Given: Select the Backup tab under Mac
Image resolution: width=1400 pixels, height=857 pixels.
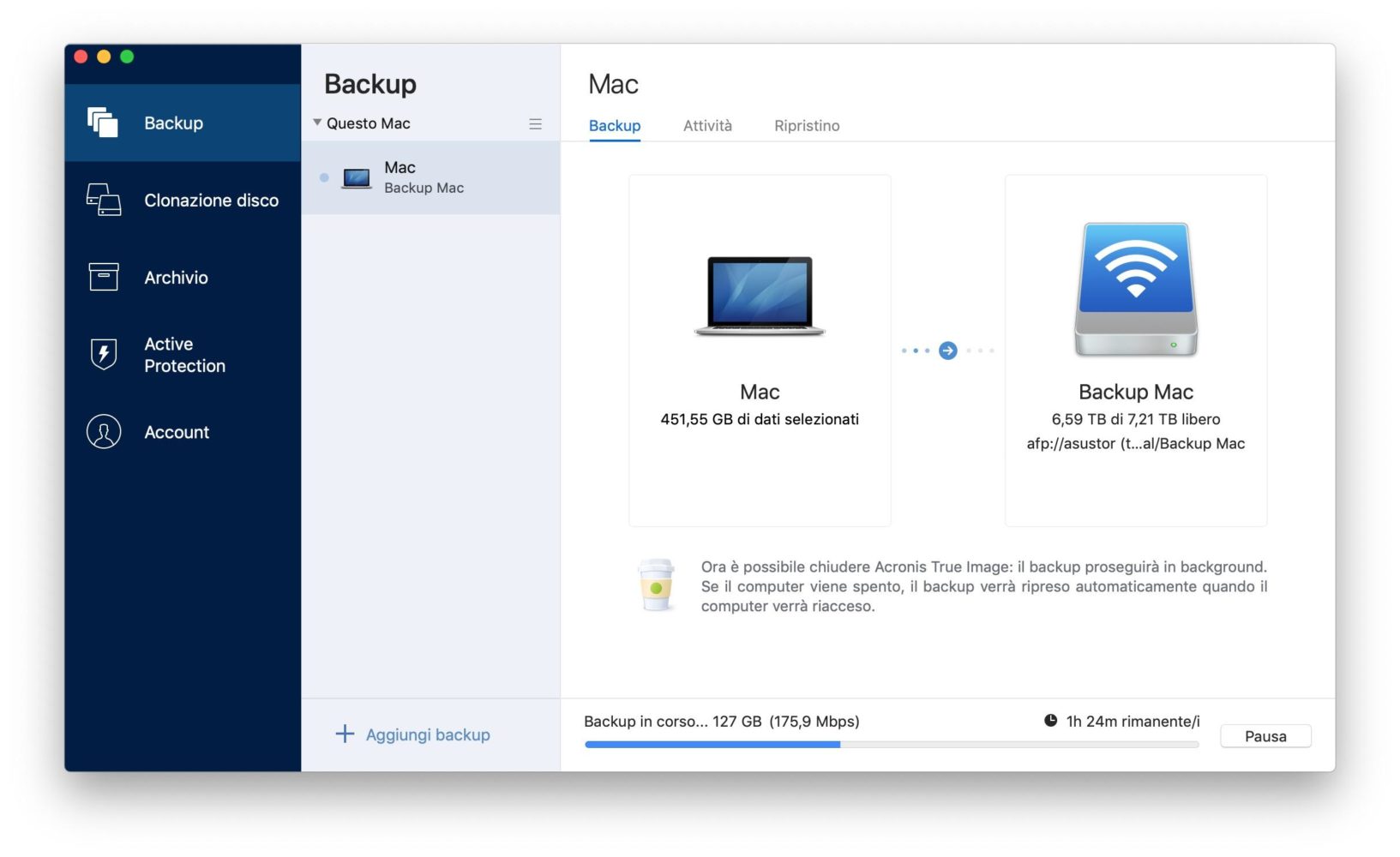Looking at the screenshot, I should tap(615, 126).
